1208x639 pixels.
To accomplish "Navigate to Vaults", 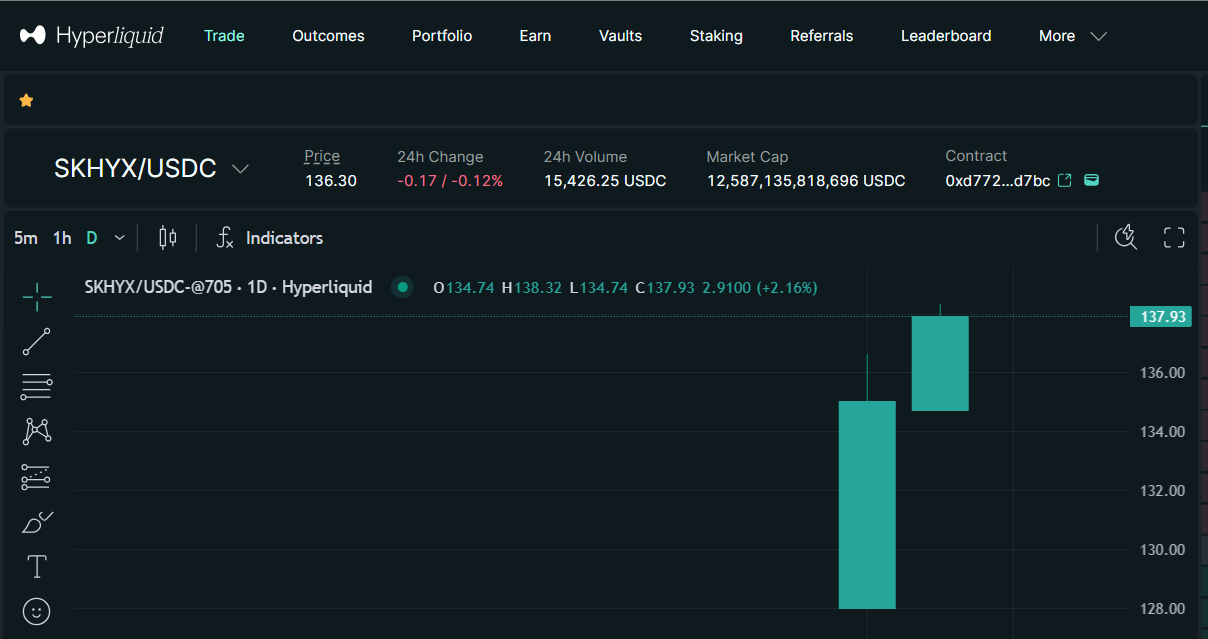I will click(x=620, y=36).
